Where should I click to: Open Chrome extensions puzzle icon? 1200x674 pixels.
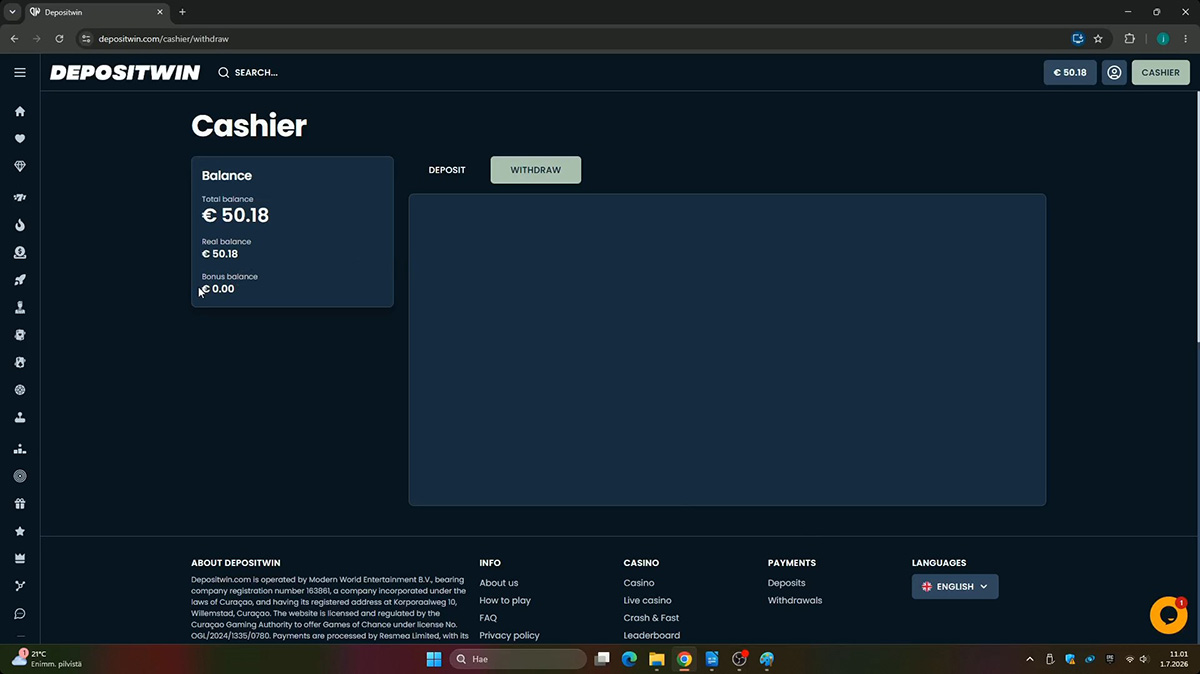1130,39
